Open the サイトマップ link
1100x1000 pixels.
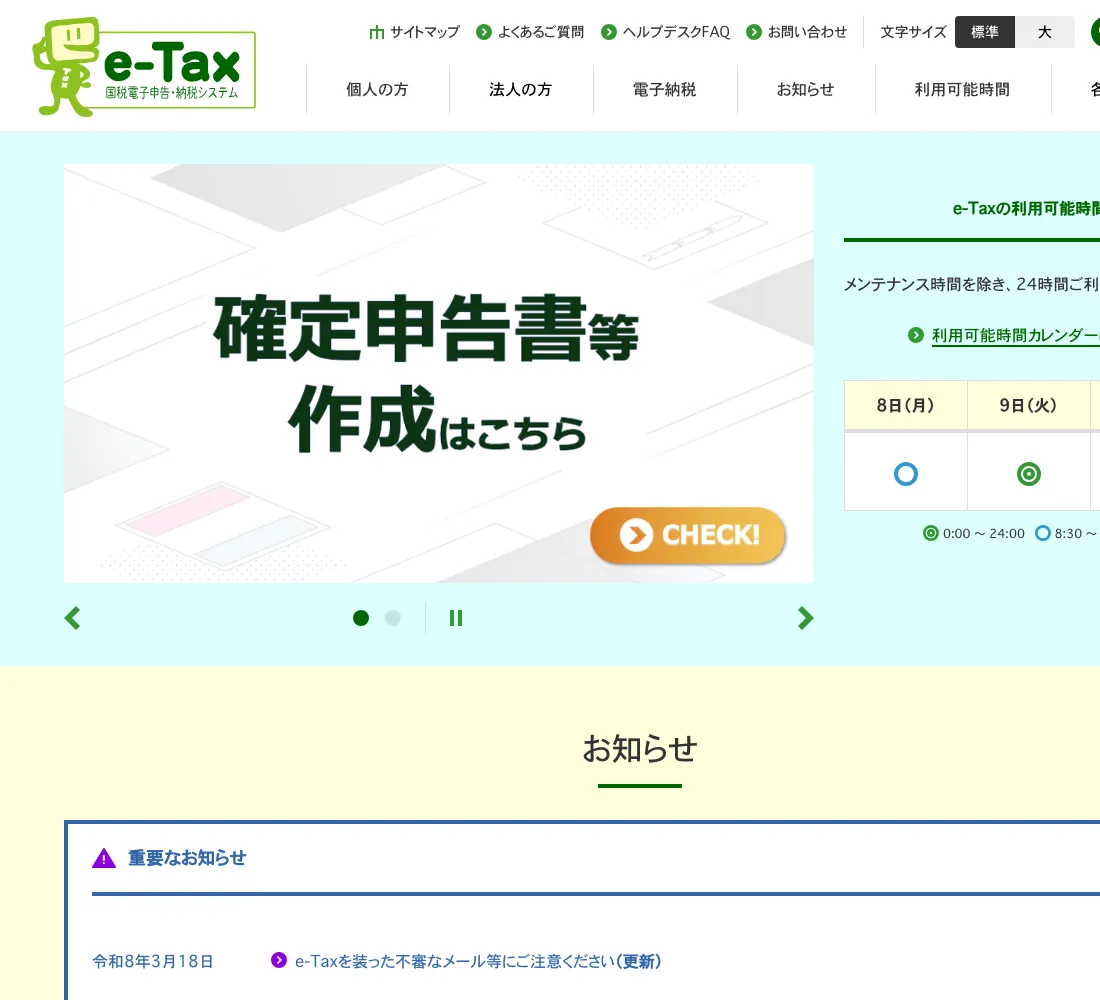pos(424,32)
